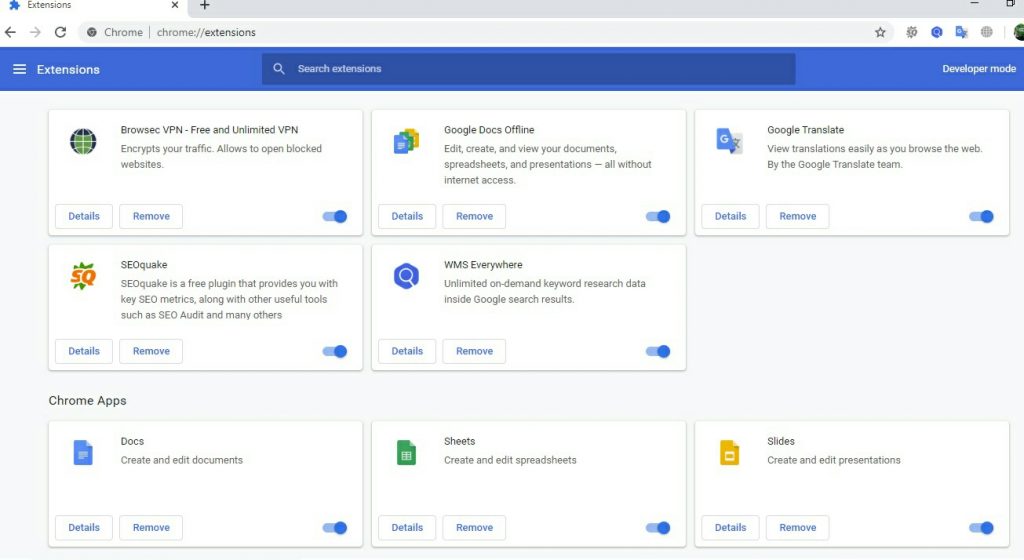The image size is (1024, 560).
Task: Open SEOquake gear icon in browser toolbar
Action: click(x=912, y=32)
